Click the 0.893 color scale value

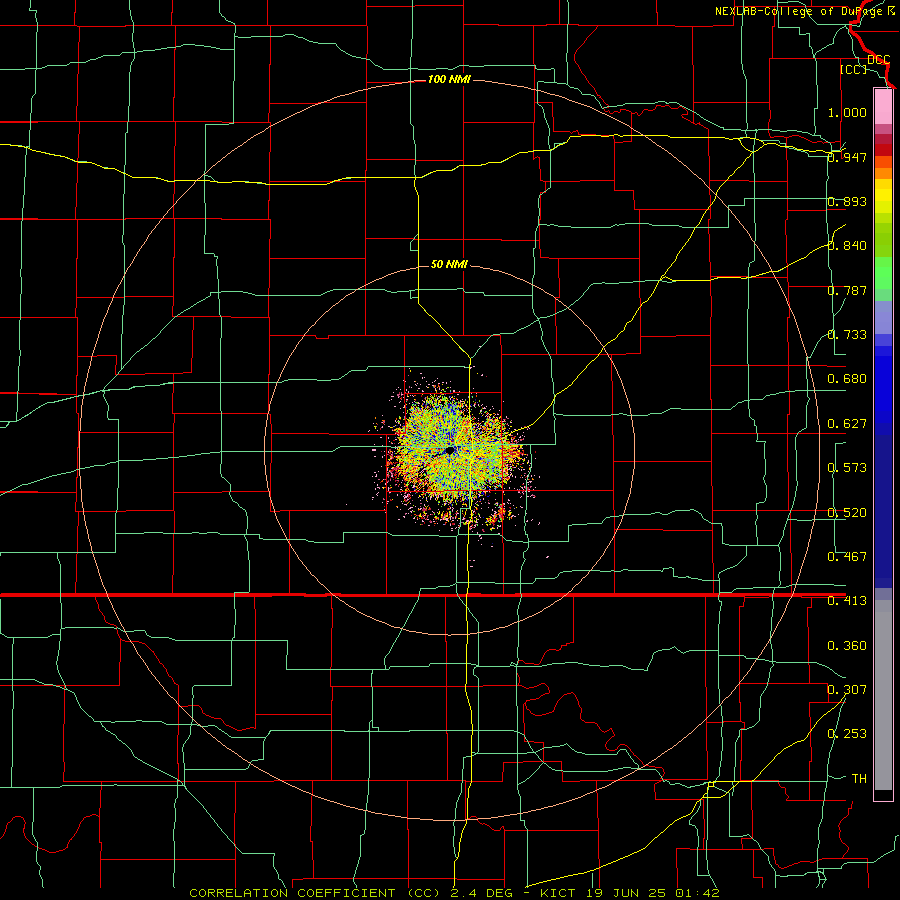(847, 201)
